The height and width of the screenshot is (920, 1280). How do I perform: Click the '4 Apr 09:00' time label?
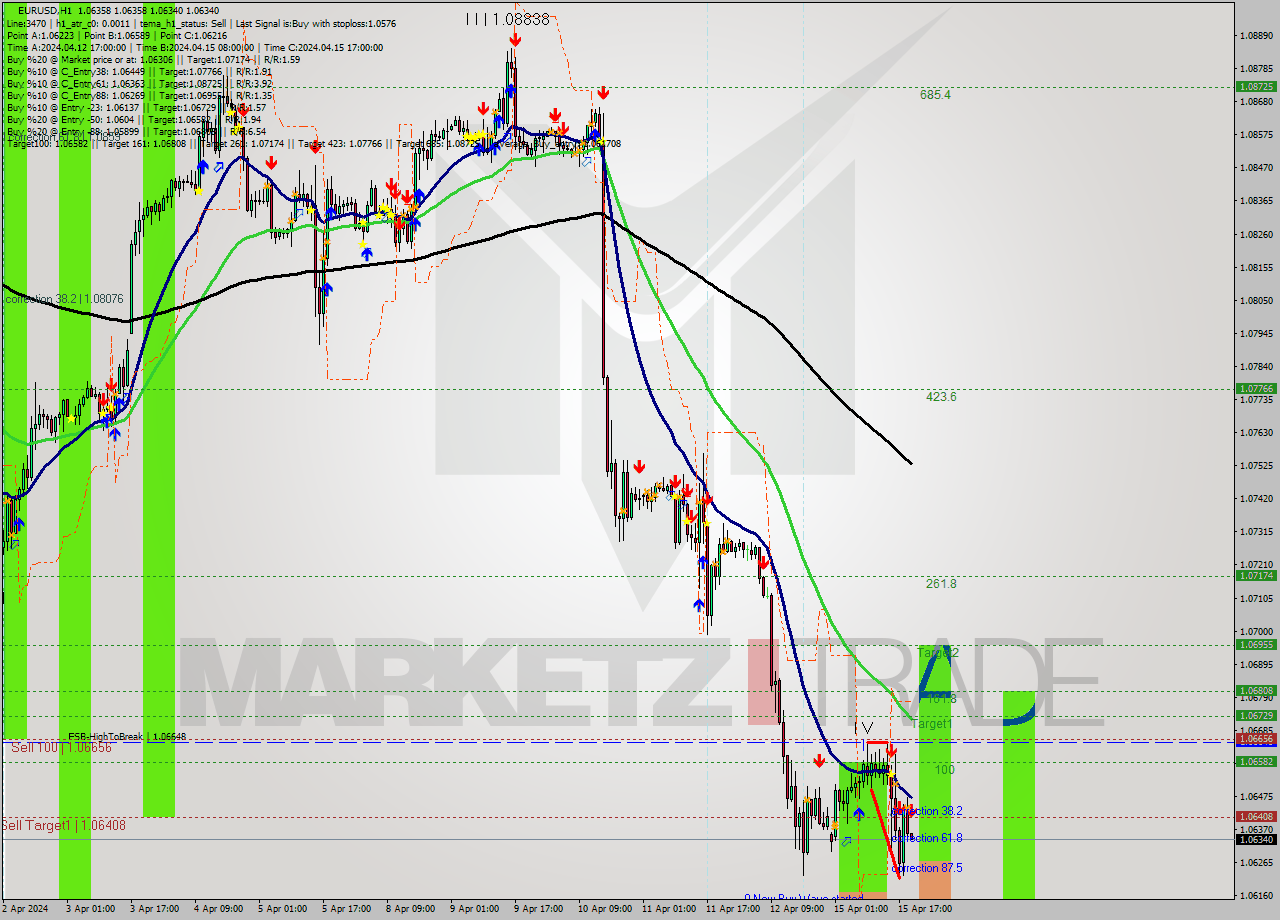click(218, 910)
